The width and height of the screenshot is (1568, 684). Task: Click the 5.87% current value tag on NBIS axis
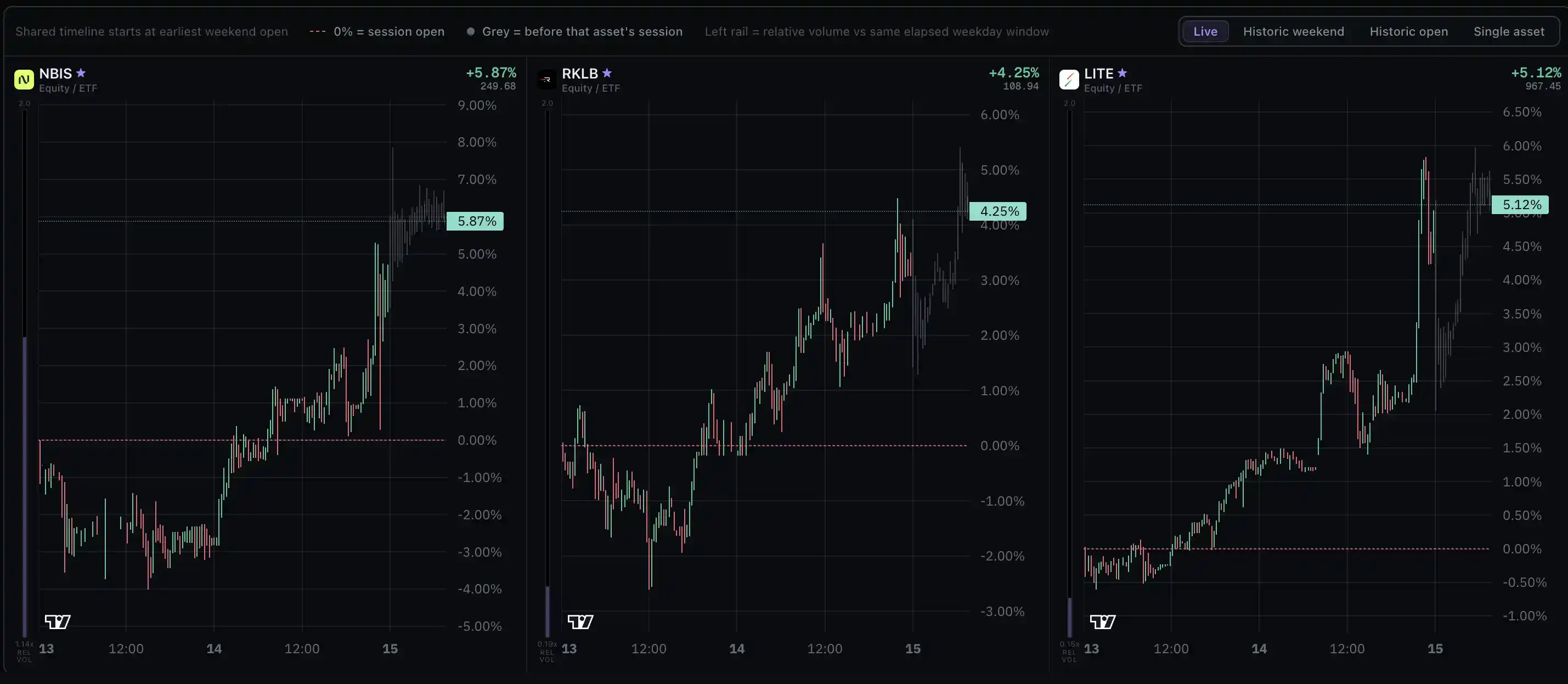[475, 221]
